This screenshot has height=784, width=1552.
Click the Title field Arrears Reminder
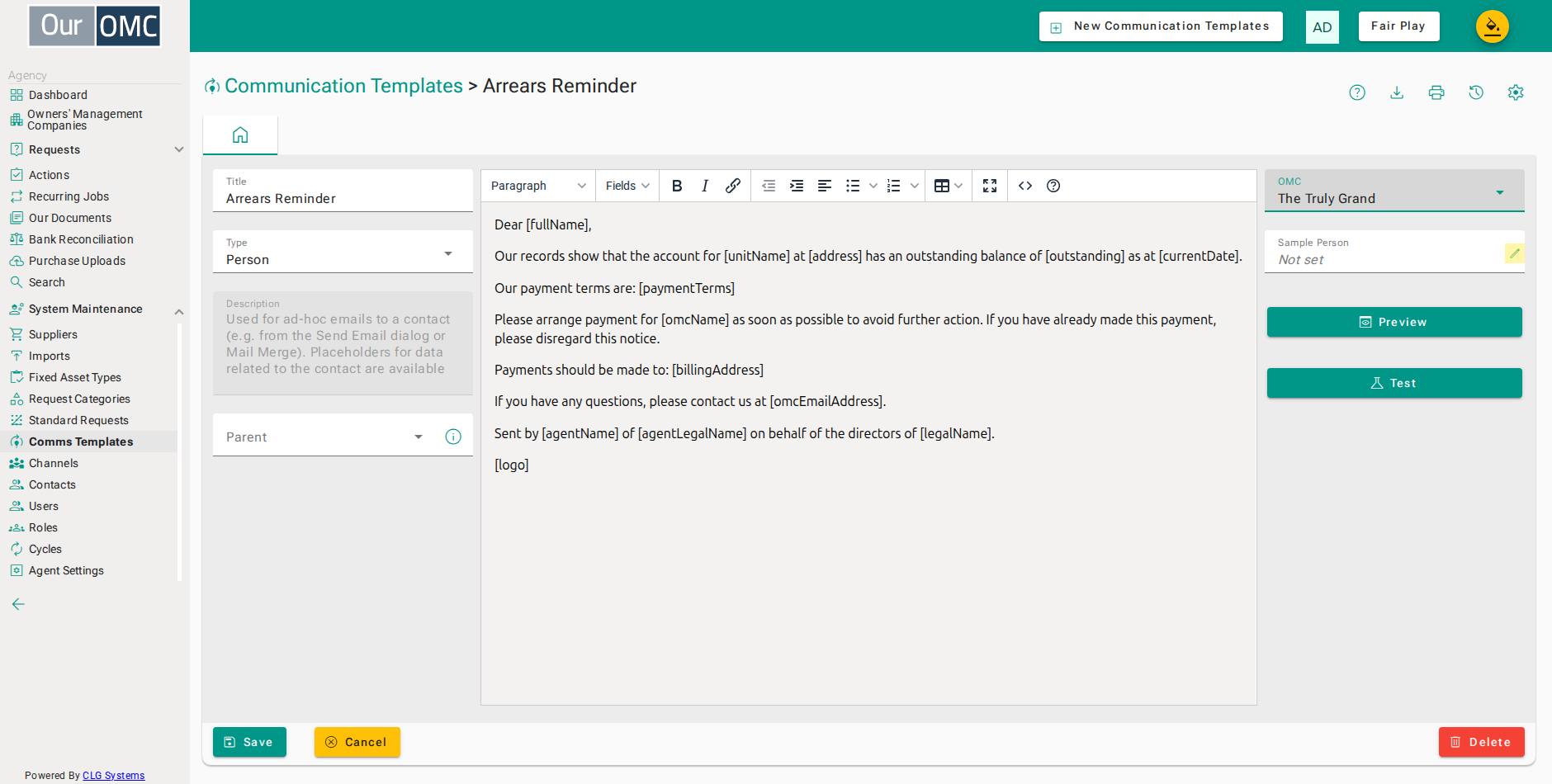point(343,191)
